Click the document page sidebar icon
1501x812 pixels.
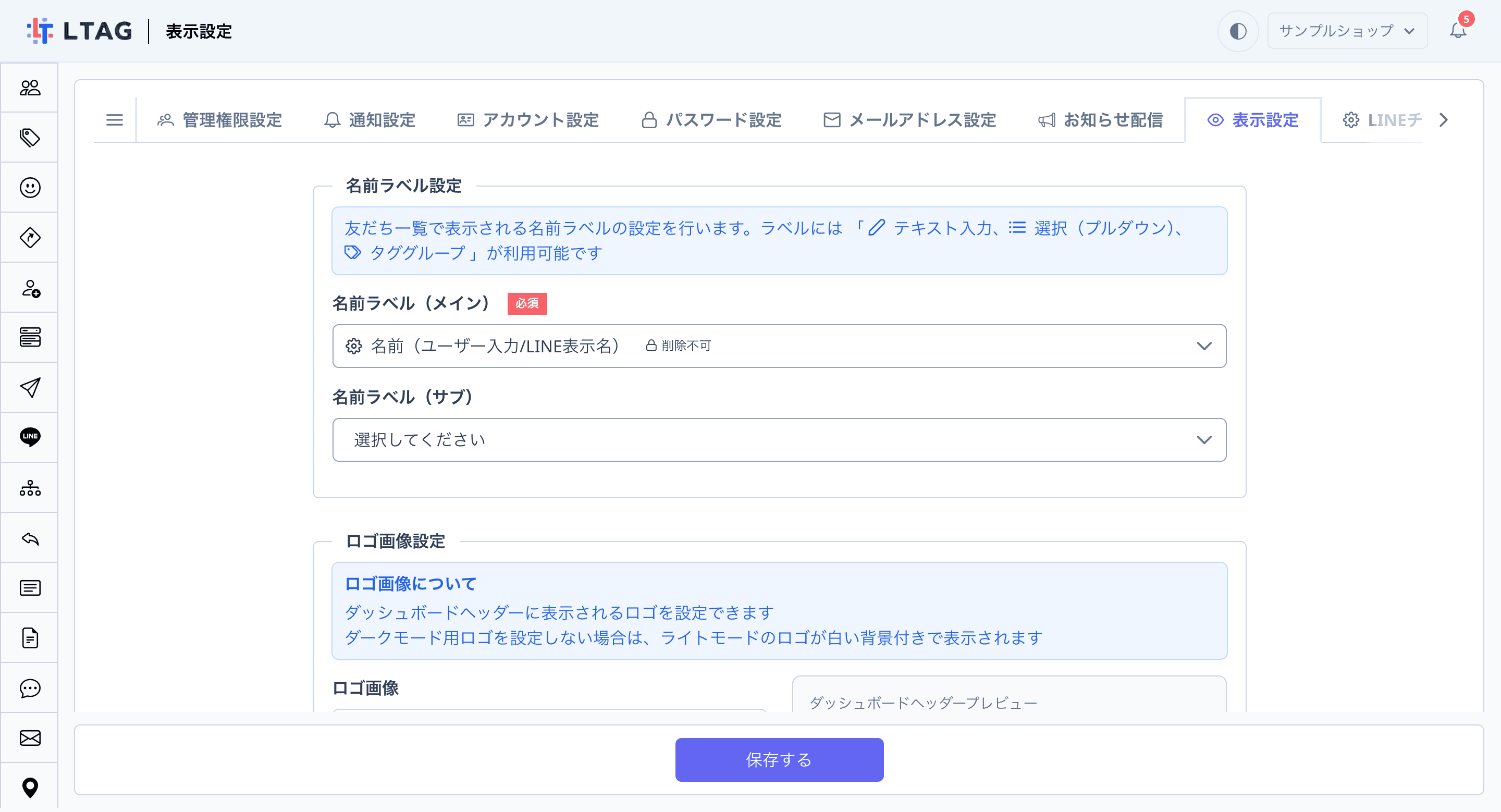[x=30, y=638]
